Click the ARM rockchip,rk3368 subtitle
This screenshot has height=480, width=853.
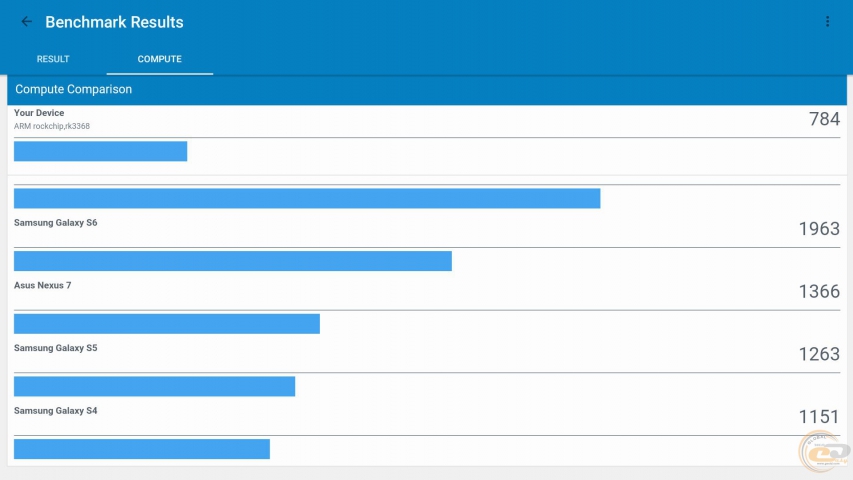tap(52, 126)
